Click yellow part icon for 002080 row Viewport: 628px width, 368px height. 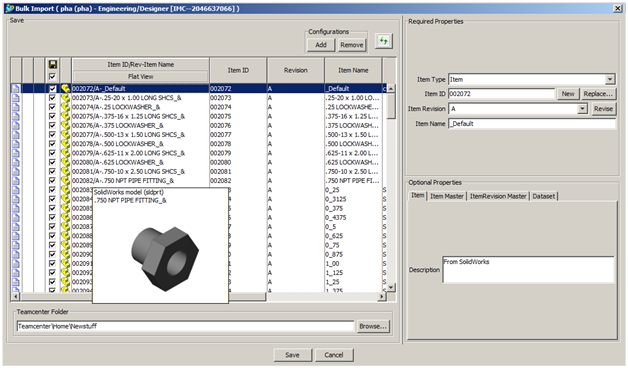(65, 162)
